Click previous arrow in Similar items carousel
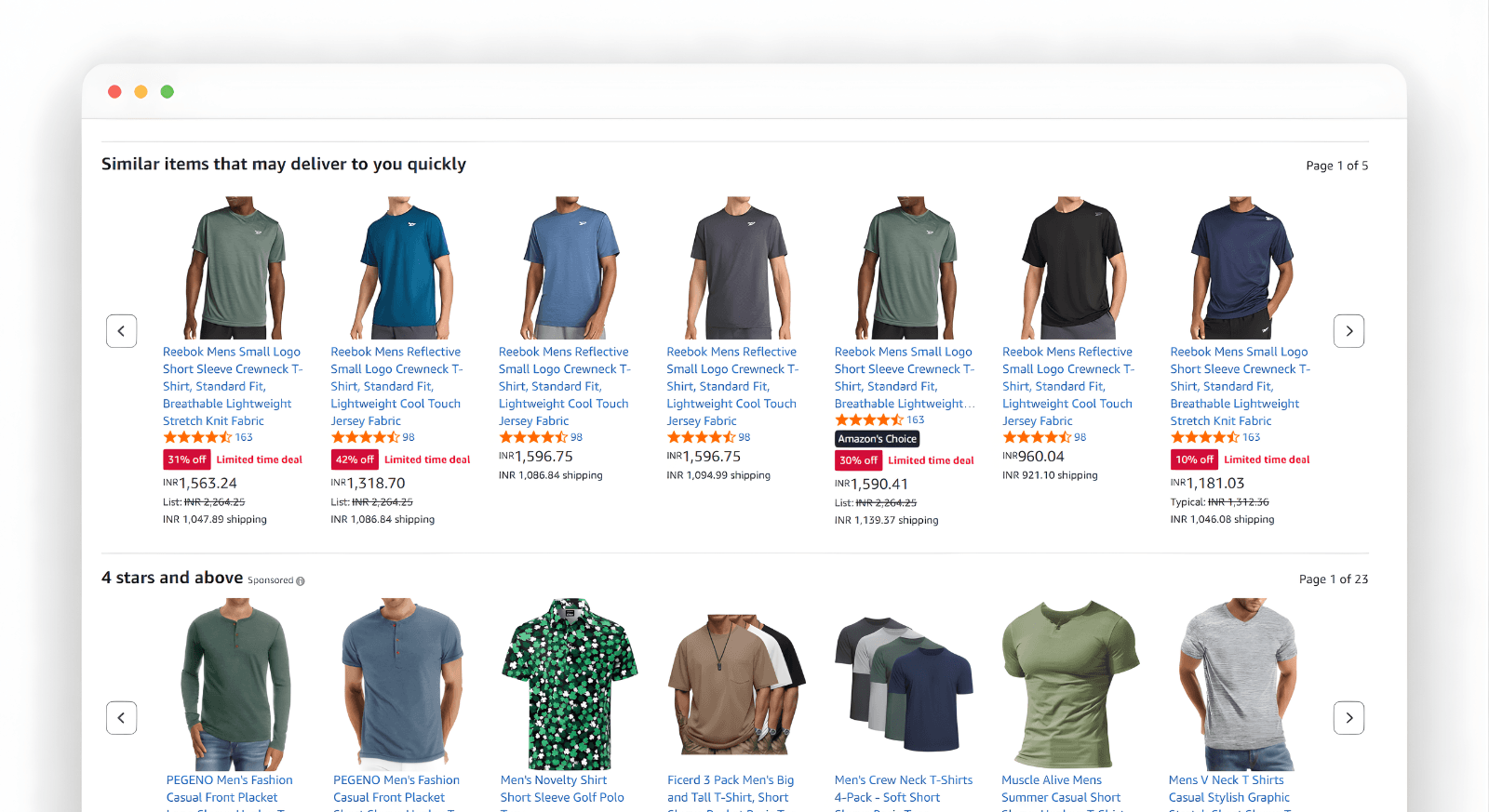 (x=121, y=331)
